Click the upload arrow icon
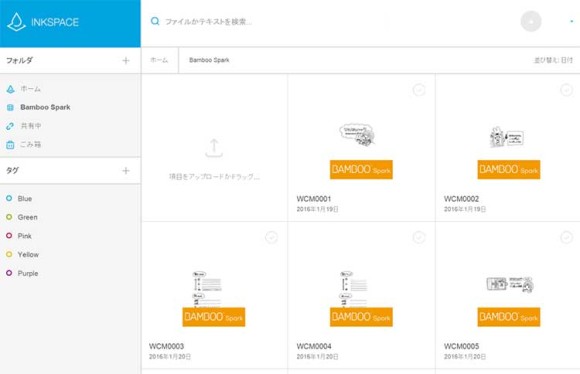Viewport: 580px width, 374px height. point(214,148)
